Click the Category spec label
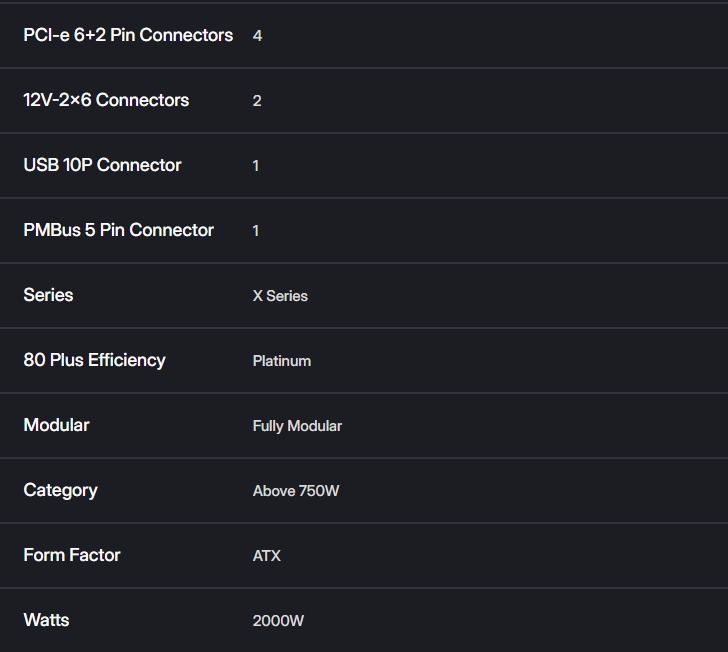The height and width of the screenshot is (652, 728). 61,490
